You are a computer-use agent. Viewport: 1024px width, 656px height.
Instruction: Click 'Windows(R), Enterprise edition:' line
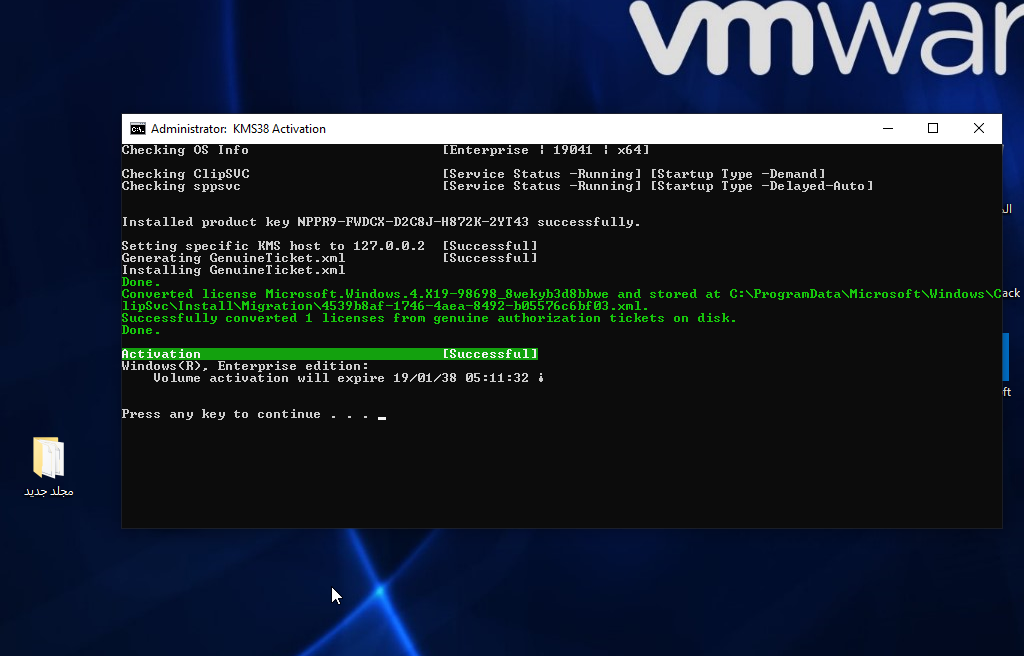(x=245, y=366)
